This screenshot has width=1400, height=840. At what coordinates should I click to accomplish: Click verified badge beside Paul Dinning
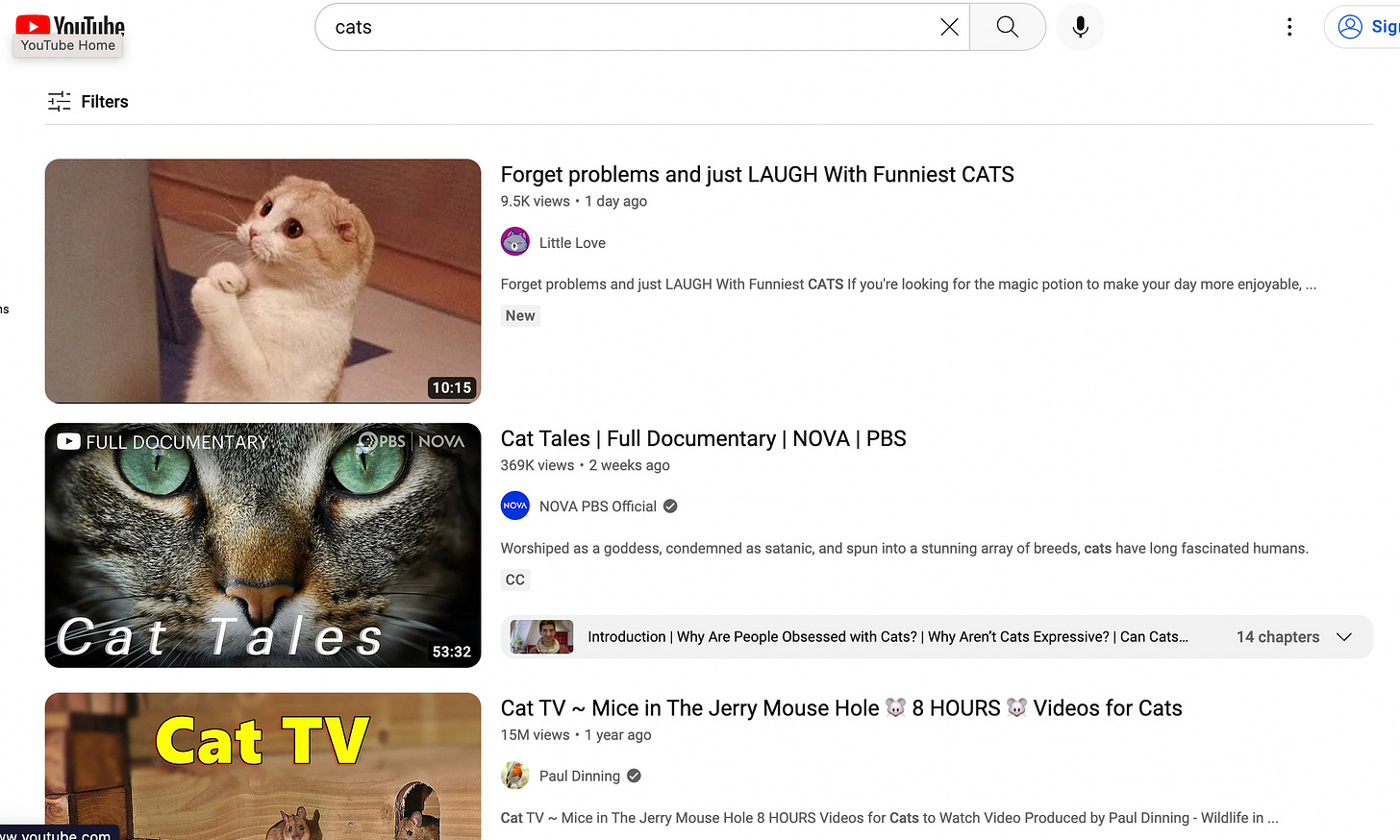tap(634, 777)
